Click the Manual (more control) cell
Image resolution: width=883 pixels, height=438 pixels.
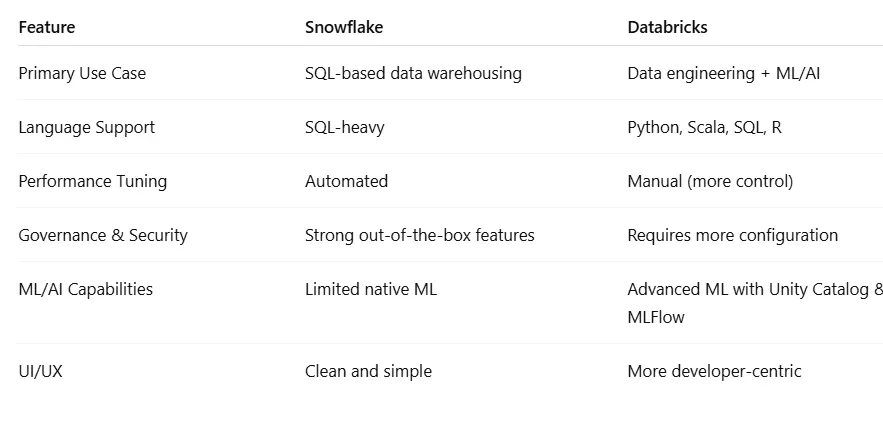point(710,181)
